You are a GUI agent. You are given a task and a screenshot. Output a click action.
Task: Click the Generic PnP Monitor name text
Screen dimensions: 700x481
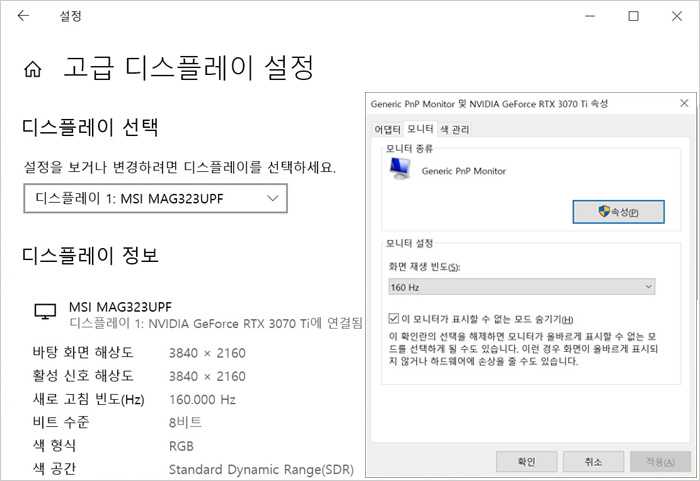pos(463,171)
